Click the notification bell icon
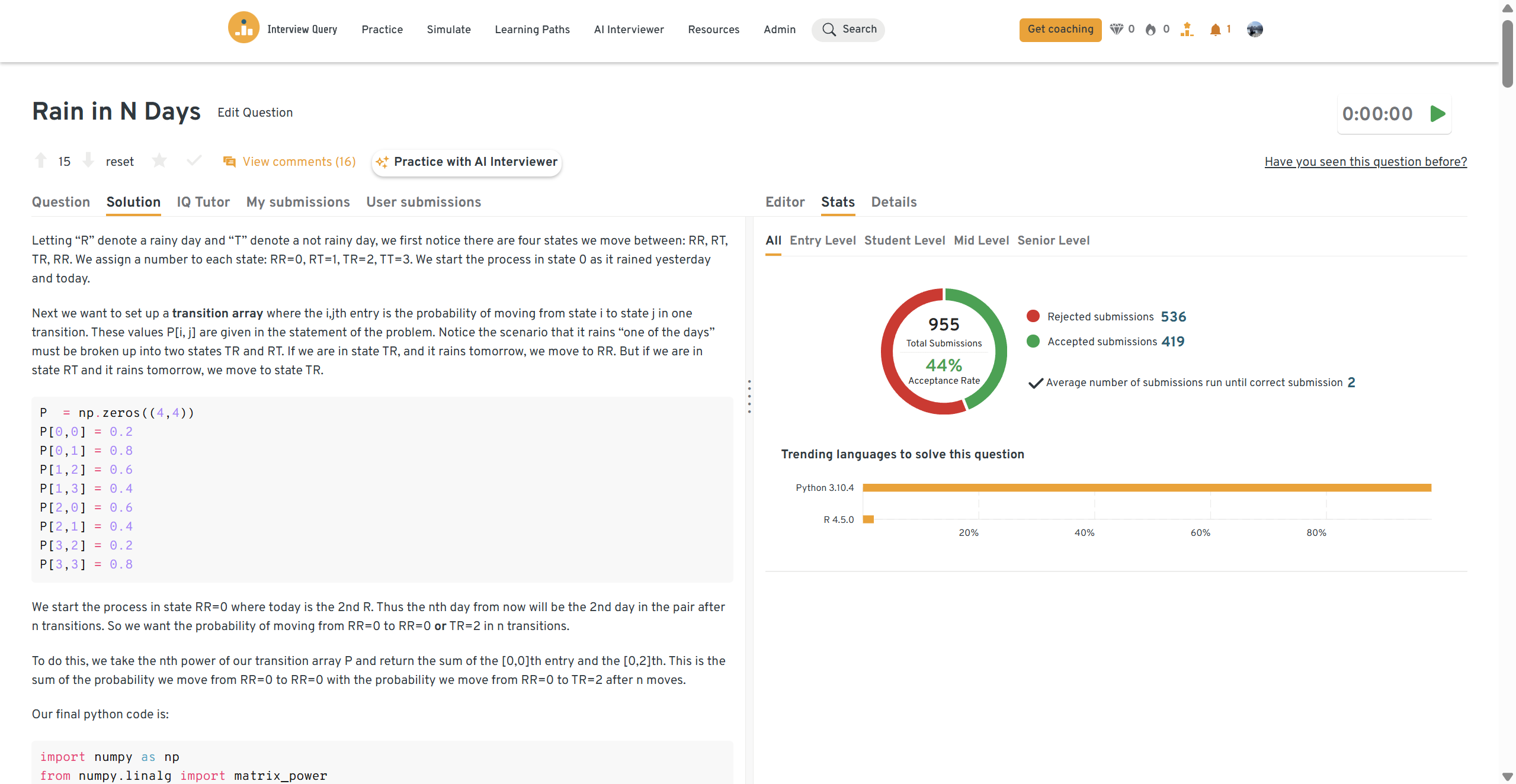The height and width of the screenshot is (784, 1516). pyautogui.click(x=1215, y=30)
